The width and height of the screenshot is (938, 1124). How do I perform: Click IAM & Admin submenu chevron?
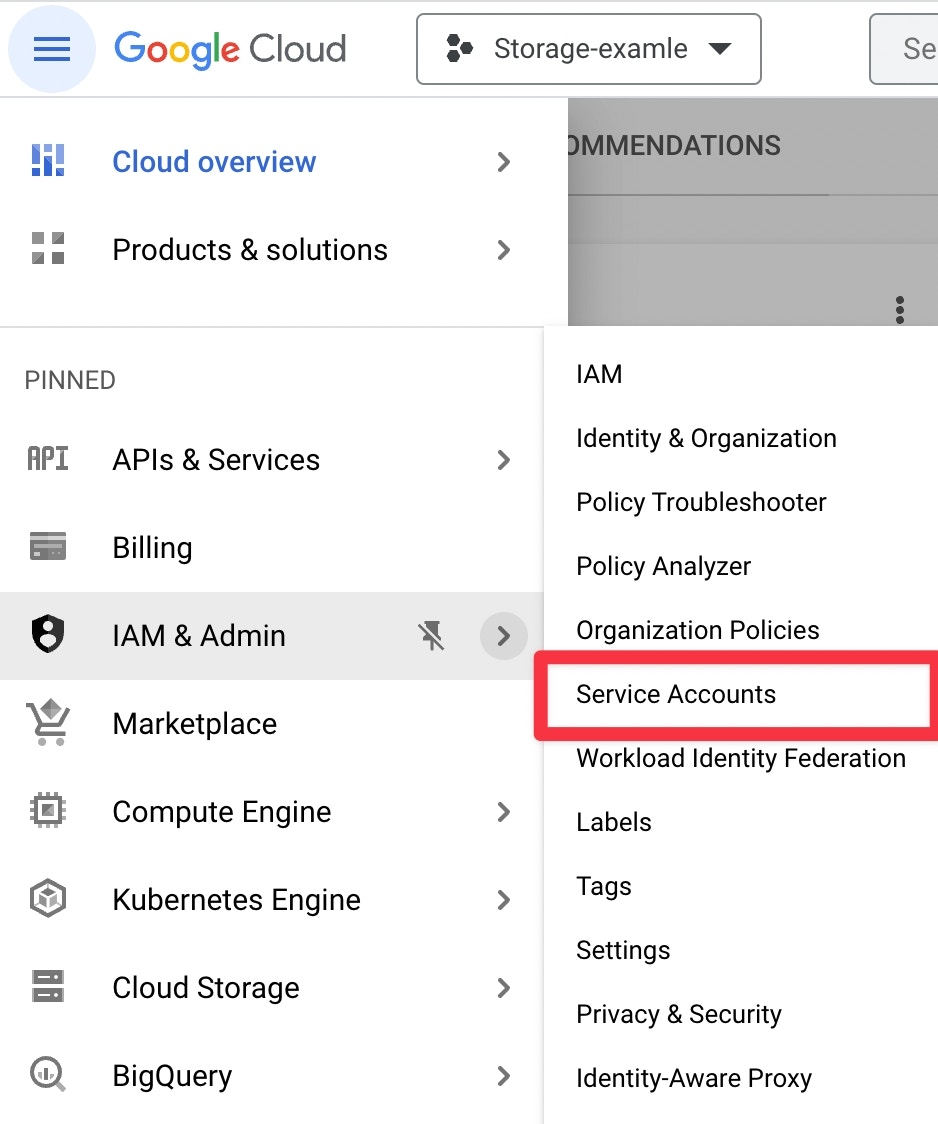(504, 636)
